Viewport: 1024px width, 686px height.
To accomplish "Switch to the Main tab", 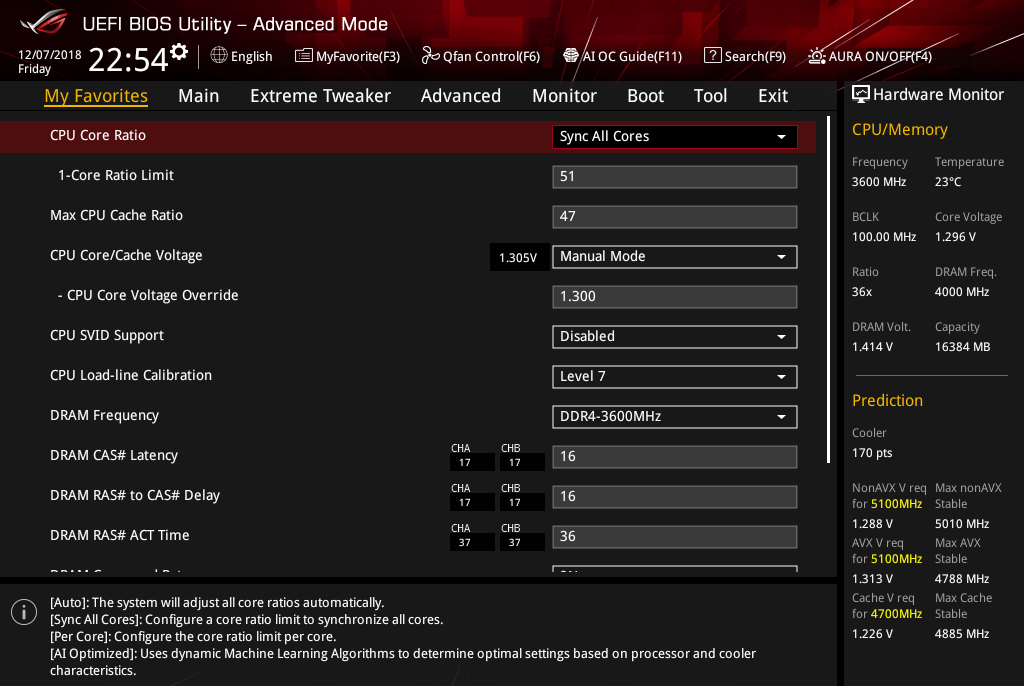I will click(199, 96).
